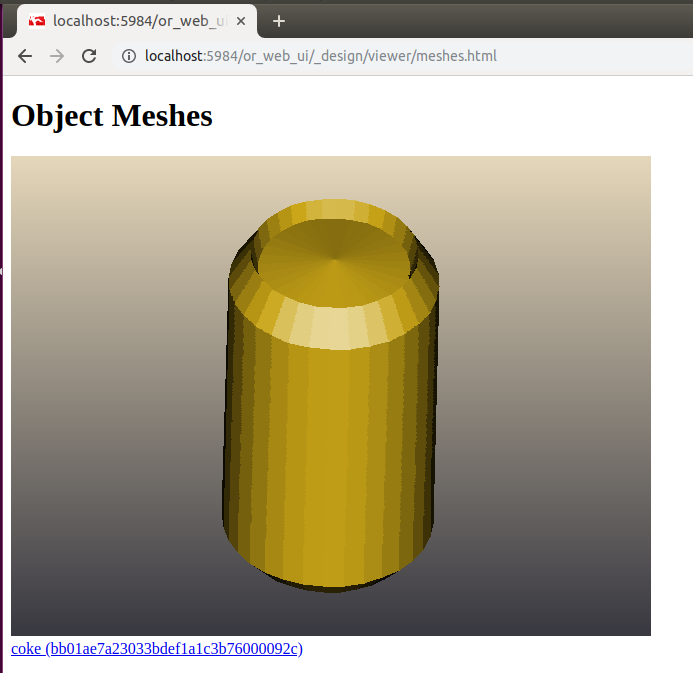The width and height of the screenshot is (693, 673).
Task: Click the browser forward arrow
Action: click(x=57, y=56)
